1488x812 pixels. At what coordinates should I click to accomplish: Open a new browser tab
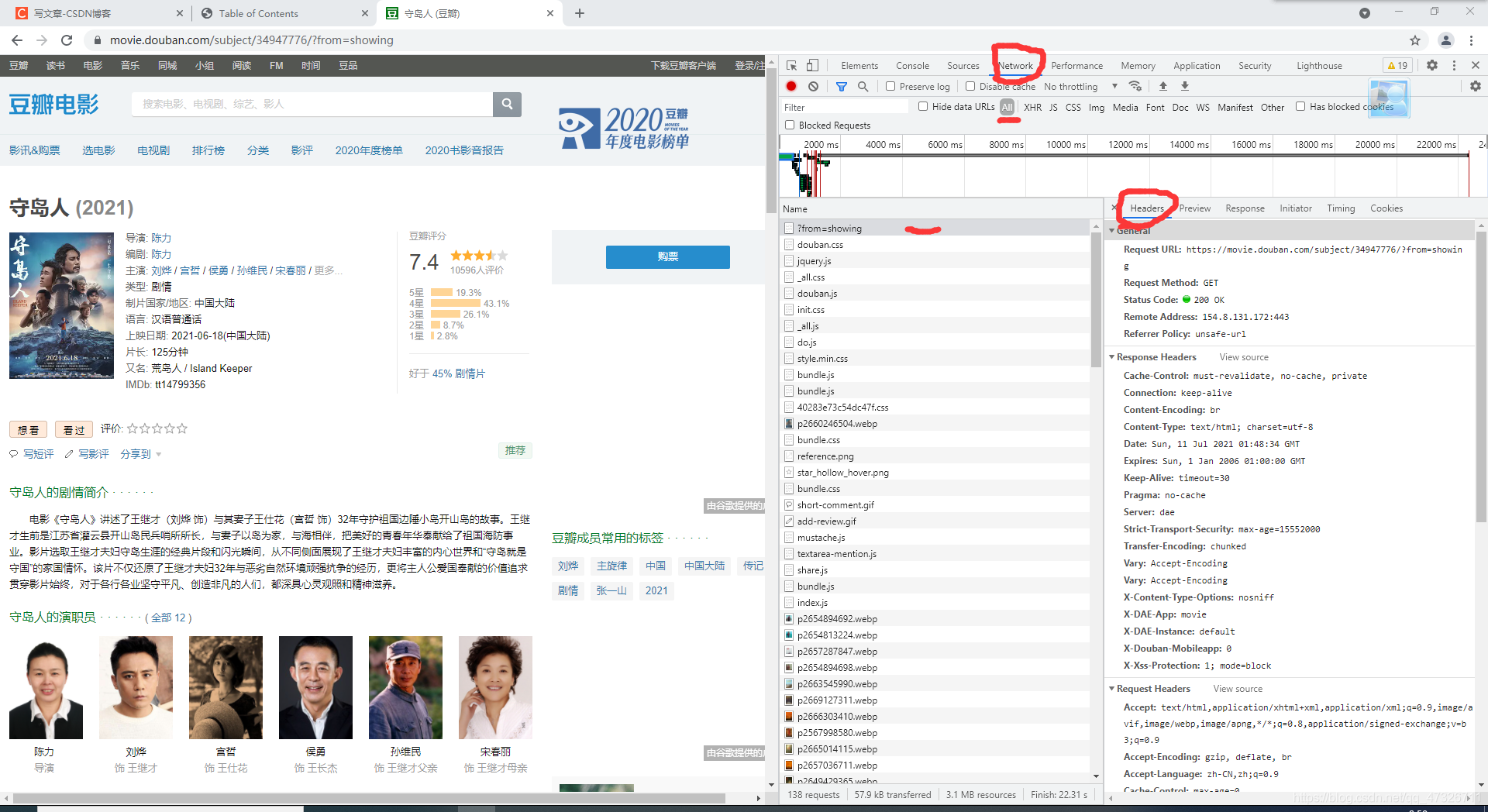pyautogui.click(x=580, y=13)
